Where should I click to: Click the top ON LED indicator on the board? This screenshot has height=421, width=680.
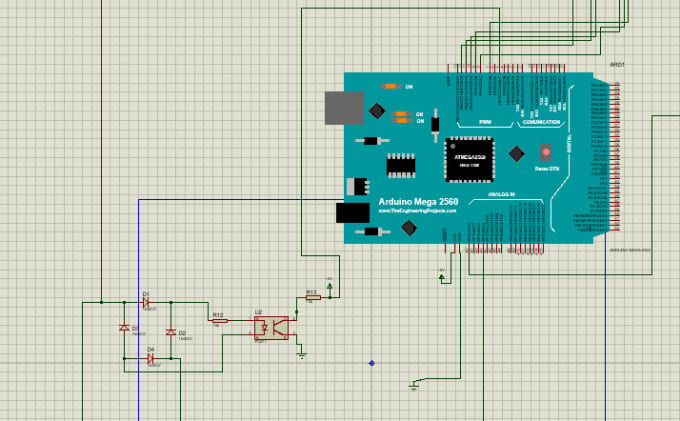pos(391,87)
